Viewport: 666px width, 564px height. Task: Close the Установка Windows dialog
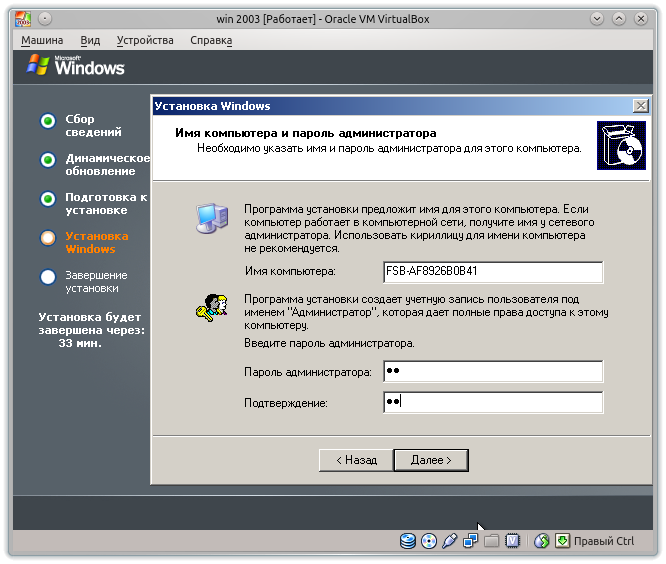[x=641, y=106]
